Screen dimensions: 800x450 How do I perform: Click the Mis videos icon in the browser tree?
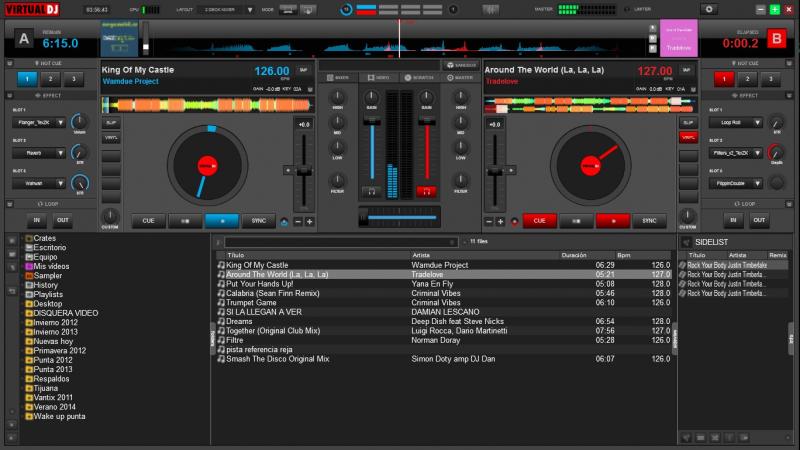tap(29, 267)
